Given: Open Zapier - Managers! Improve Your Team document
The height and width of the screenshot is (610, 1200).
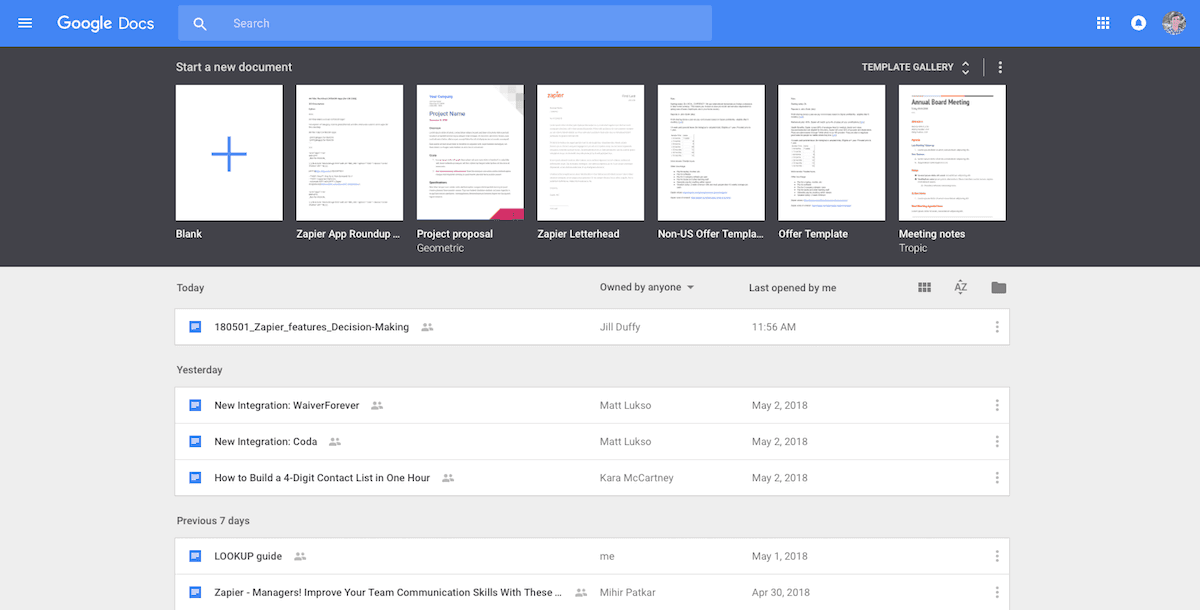Looking at the screenshot, I should [x=388, y=592].
